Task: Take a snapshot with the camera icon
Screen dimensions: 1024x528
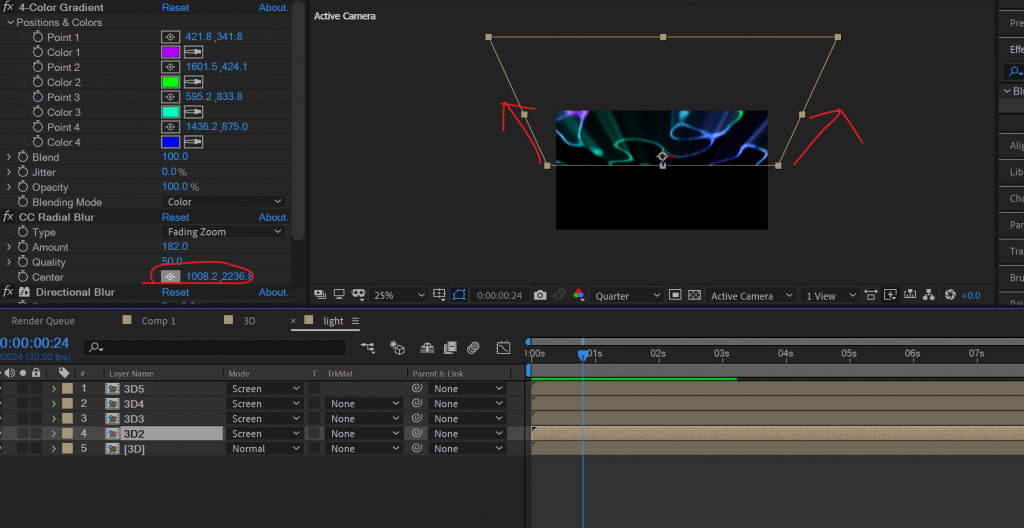Action: 540,296
